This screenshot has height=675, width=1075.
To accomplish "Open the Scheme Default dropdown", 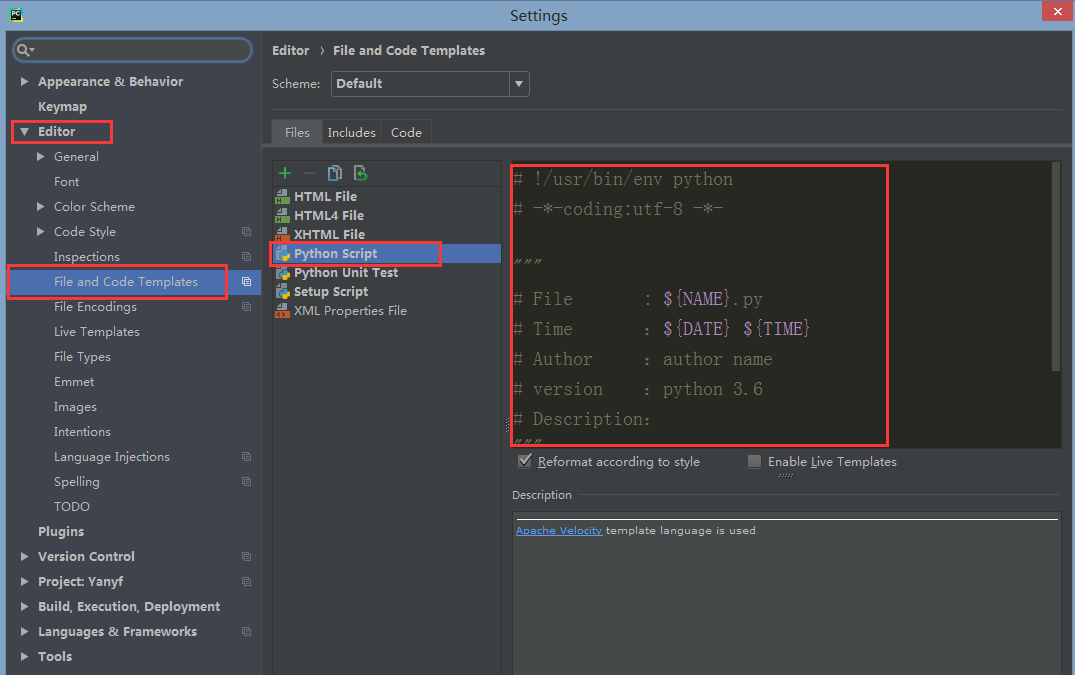I will (519, 84).
